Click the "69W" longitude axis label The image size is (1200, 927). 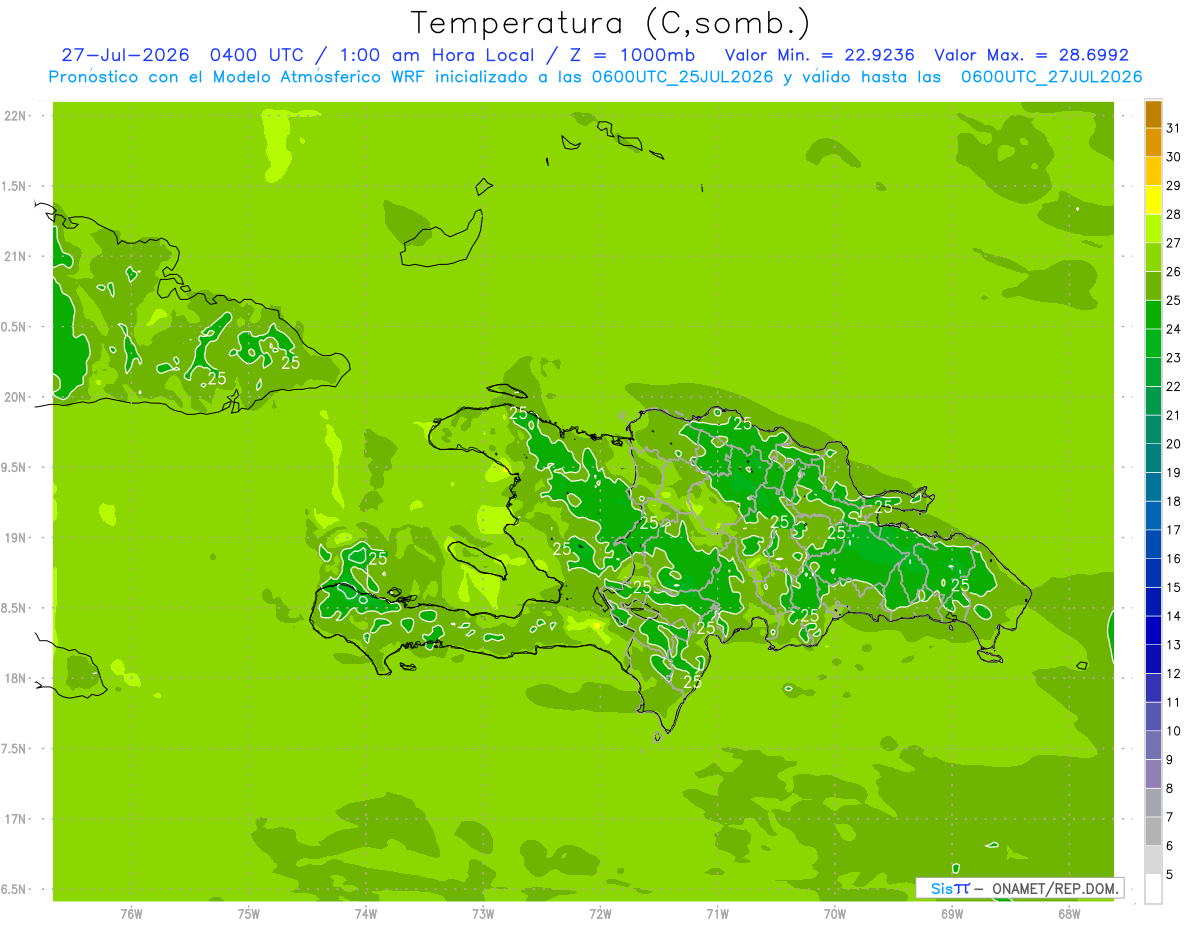(952, 915)
